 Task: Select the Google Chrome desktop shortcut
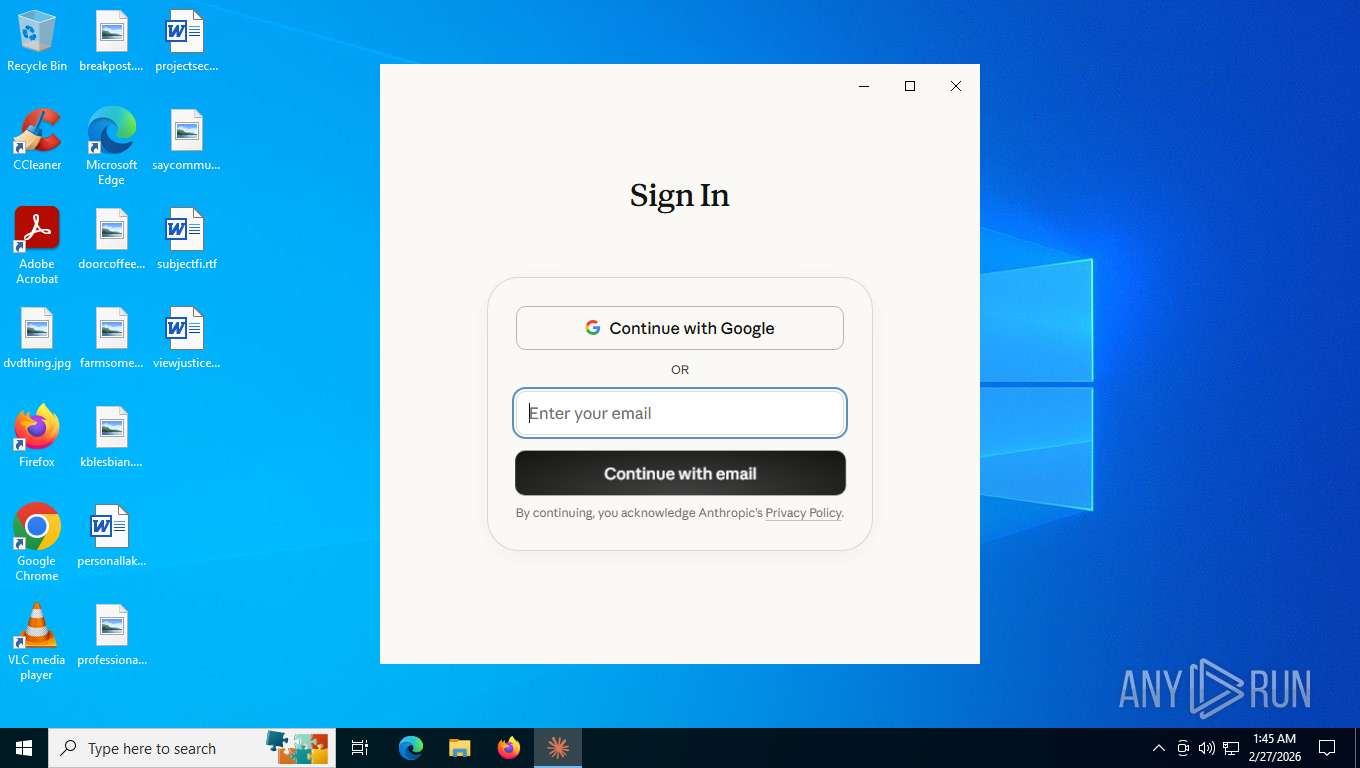[37, 542]
